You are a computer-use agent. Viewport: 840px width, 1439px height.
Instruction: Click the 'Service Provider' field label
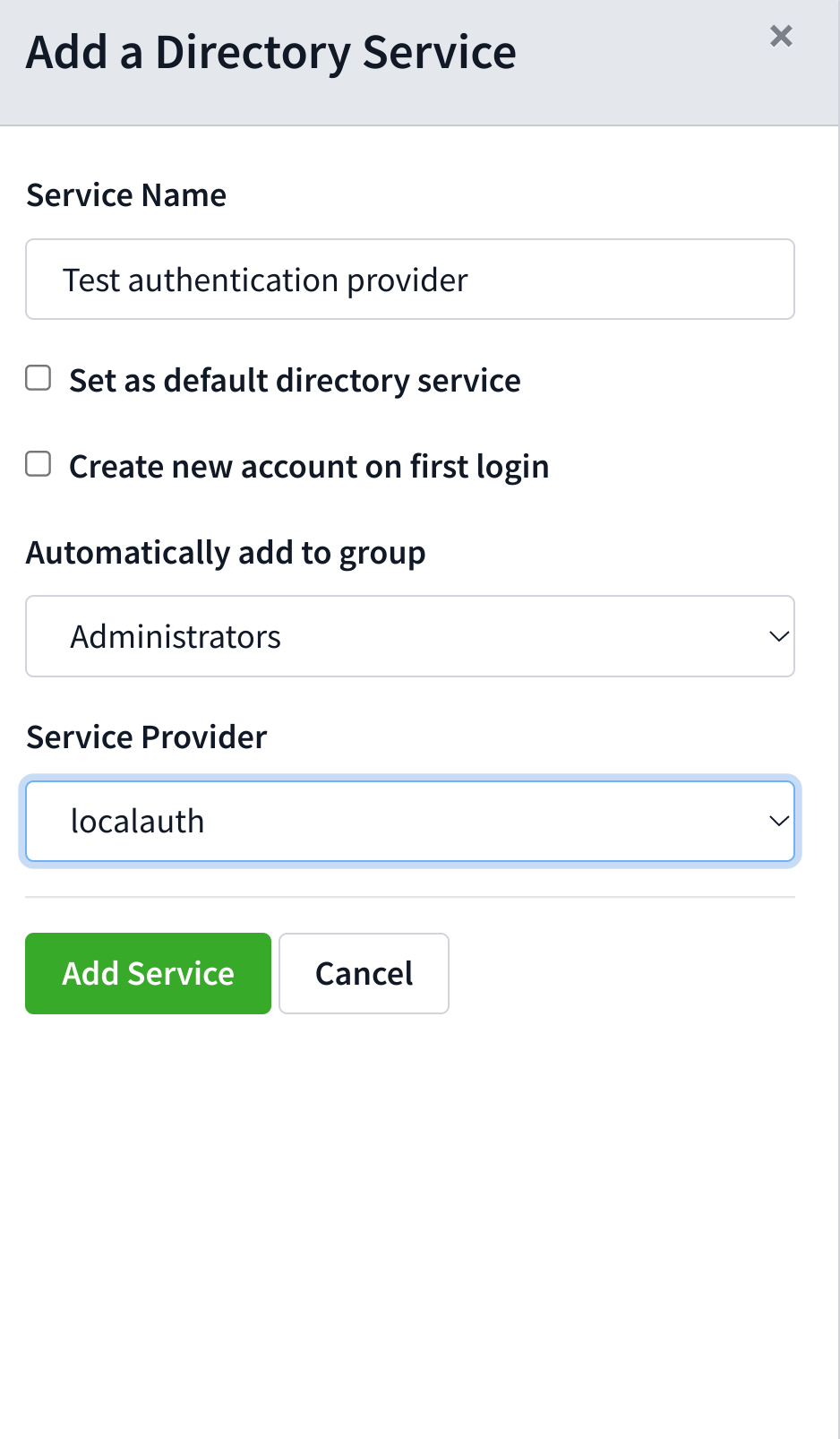[147, 737]
